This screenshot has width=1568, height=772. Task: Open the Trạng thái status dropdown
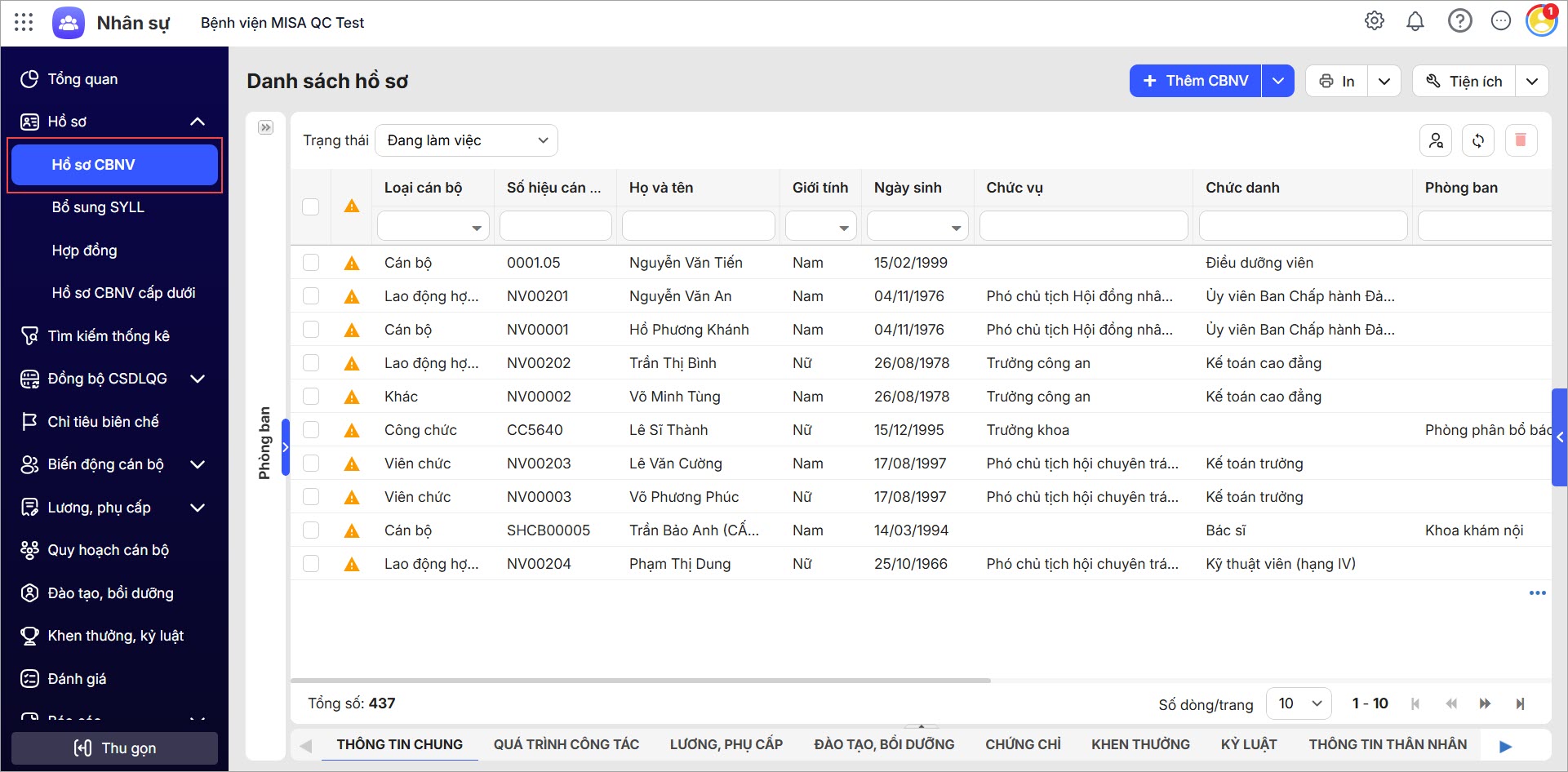point(466,140)
